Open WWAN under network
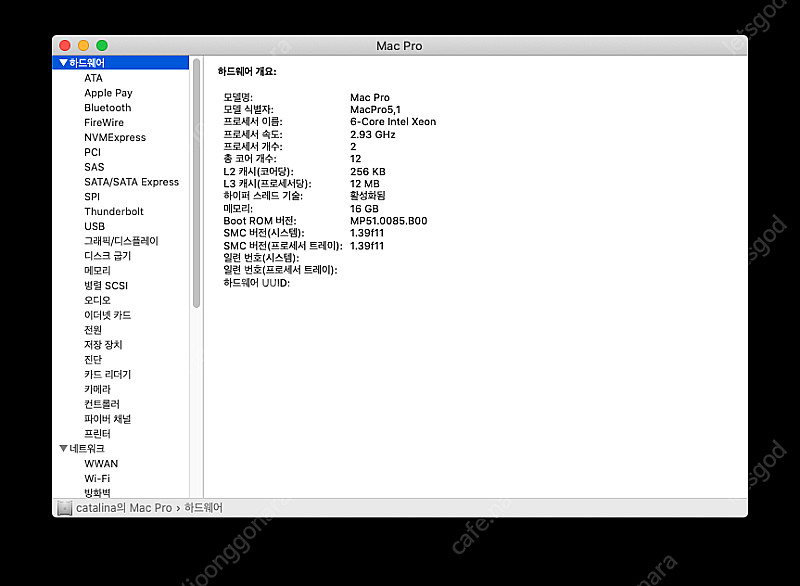 click(101, 464)
